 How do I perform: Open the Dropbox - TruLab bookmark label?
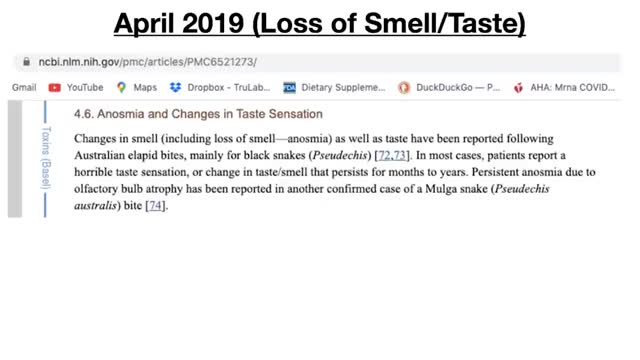coord(229,87)
